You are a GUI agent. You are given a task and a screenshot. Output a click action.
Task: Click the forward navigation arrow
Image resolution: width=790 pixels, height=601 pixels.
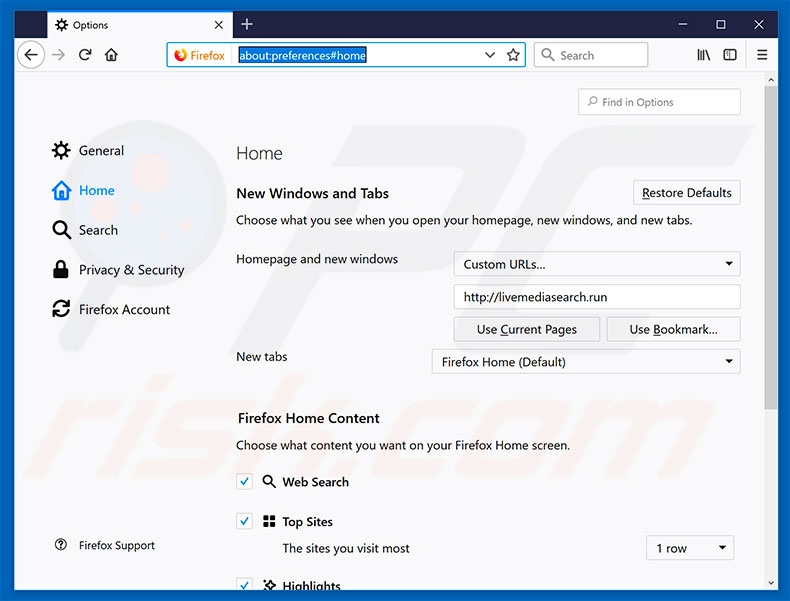[x=58, y=55]
